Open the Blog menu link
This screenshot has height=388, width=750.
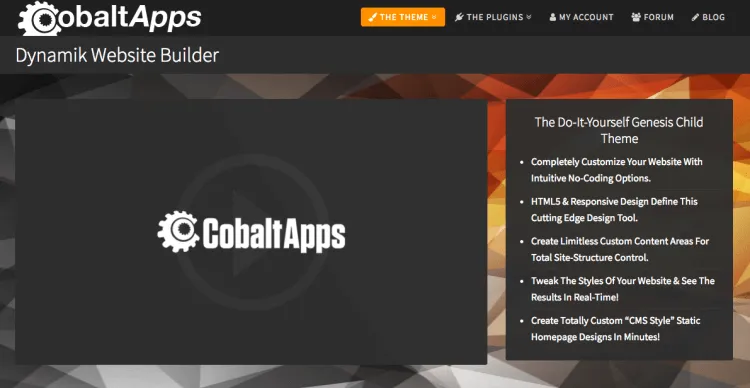click(x=708, y=17)
